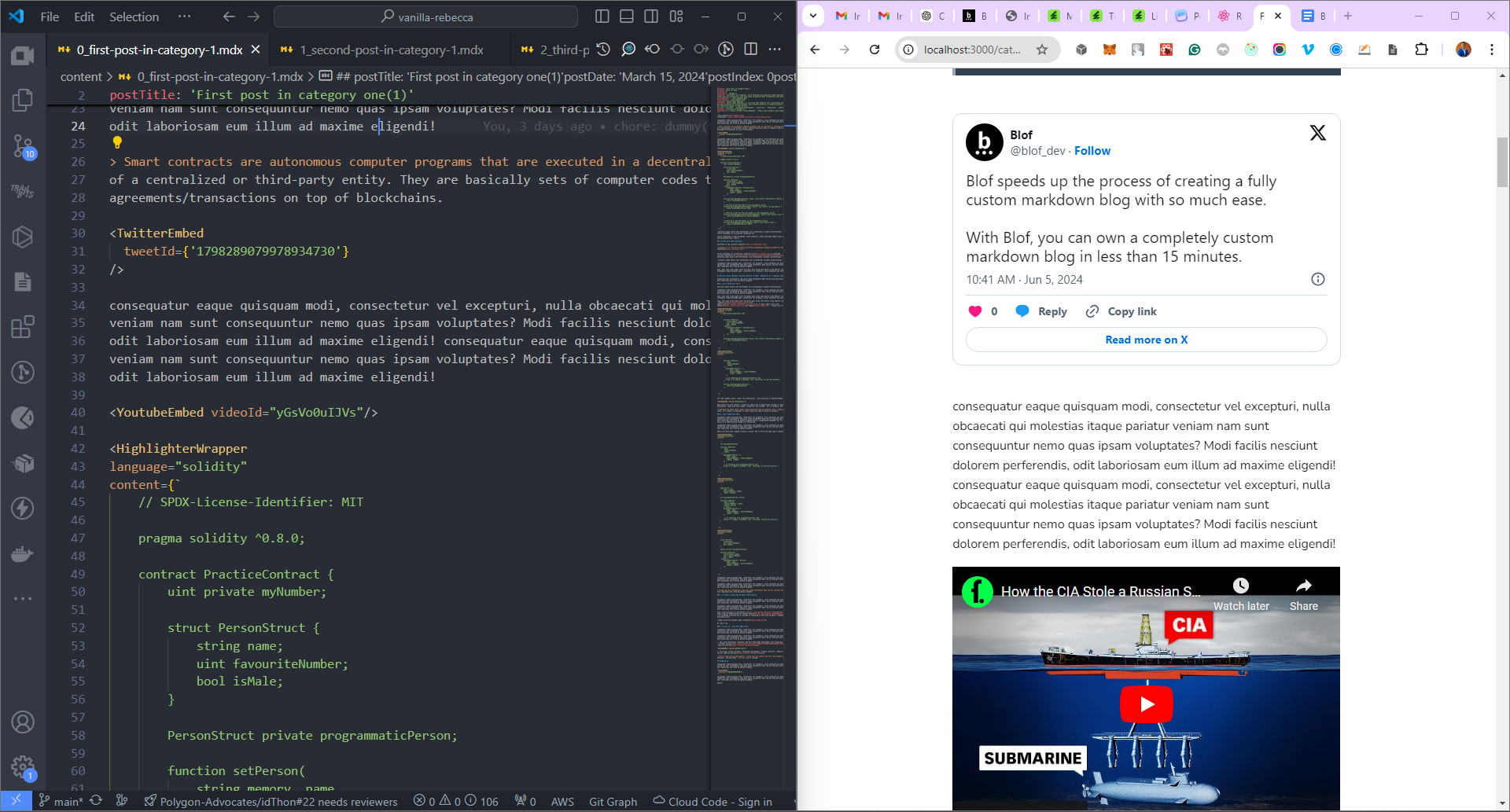Viewport: 1510px width, 812px height.
Task: Click the browser page vertical scrollbar thumb
Action: [1502, 161]
